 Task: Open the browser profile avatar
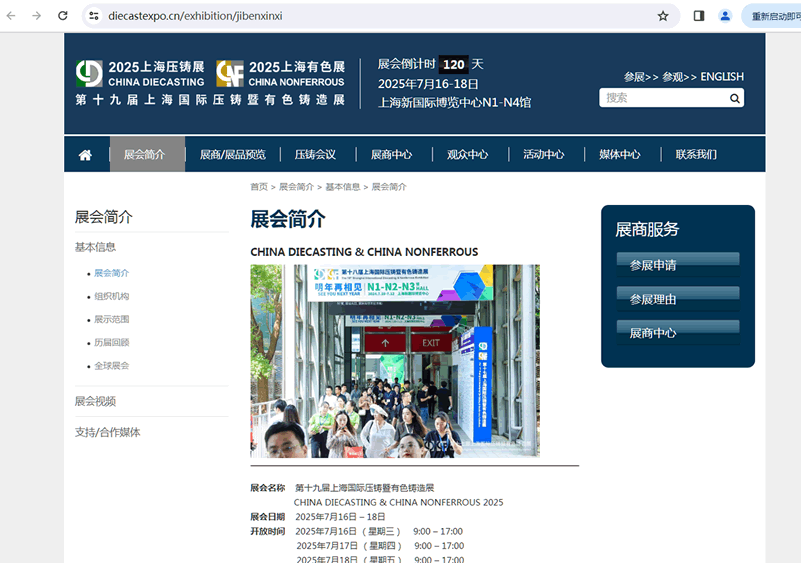tap(725, 16)
